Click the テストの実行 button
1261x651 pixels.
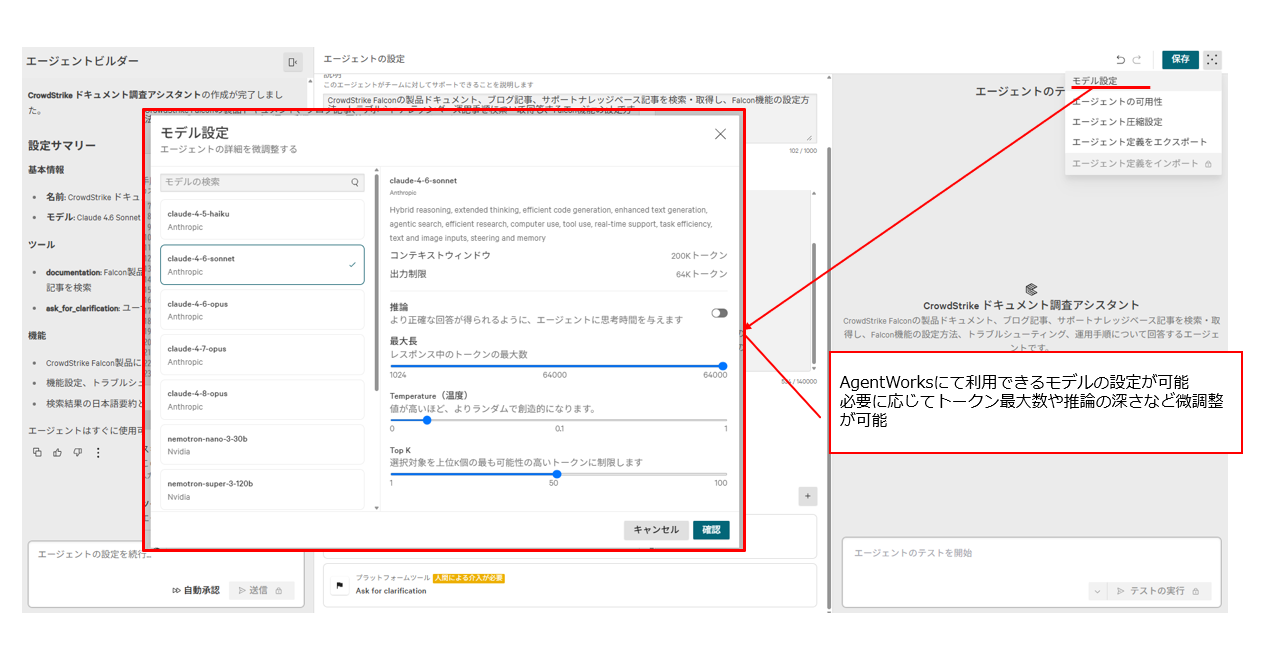tap(1158, 591)
